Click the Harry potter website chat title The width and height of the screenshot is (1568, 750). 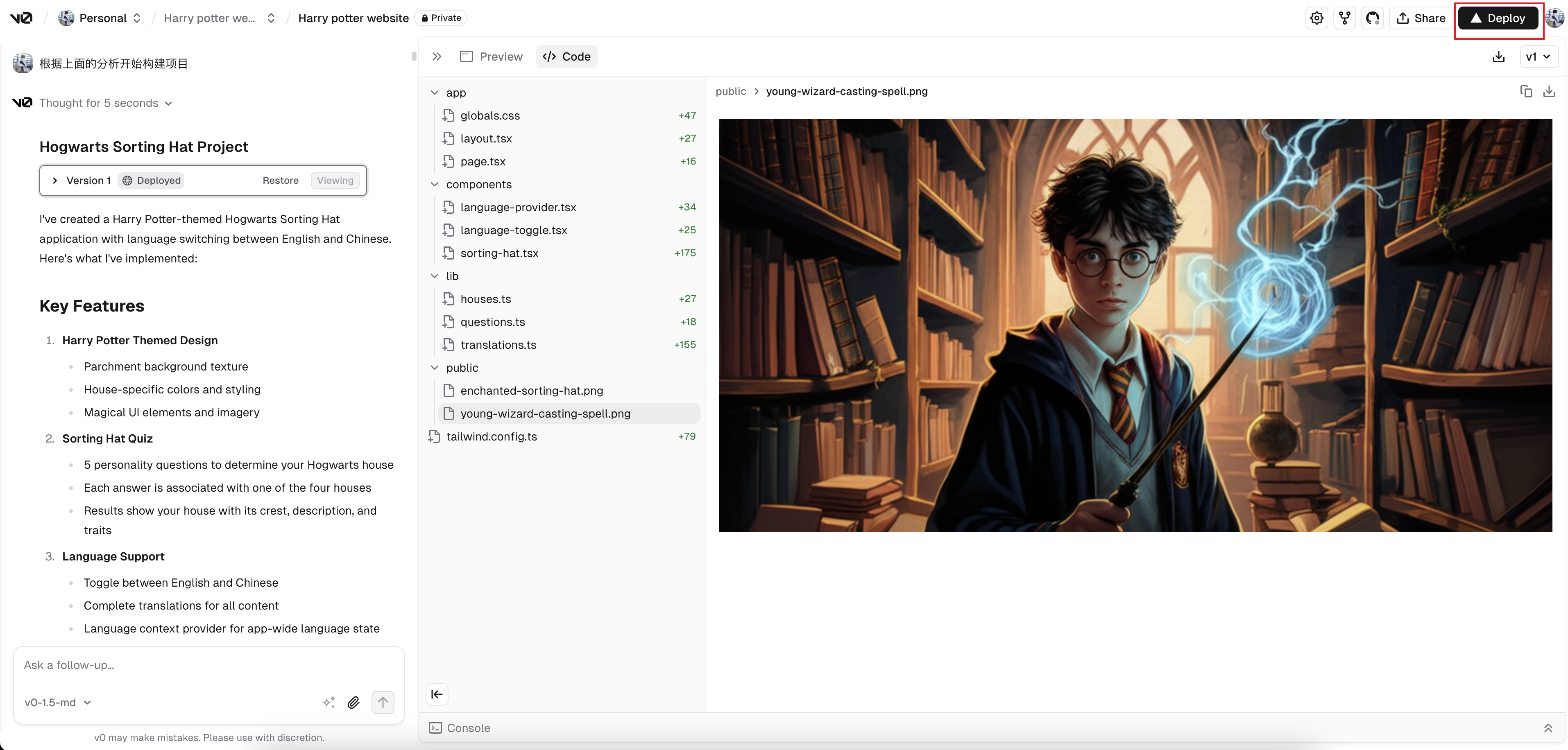click(x=353, y=18)
